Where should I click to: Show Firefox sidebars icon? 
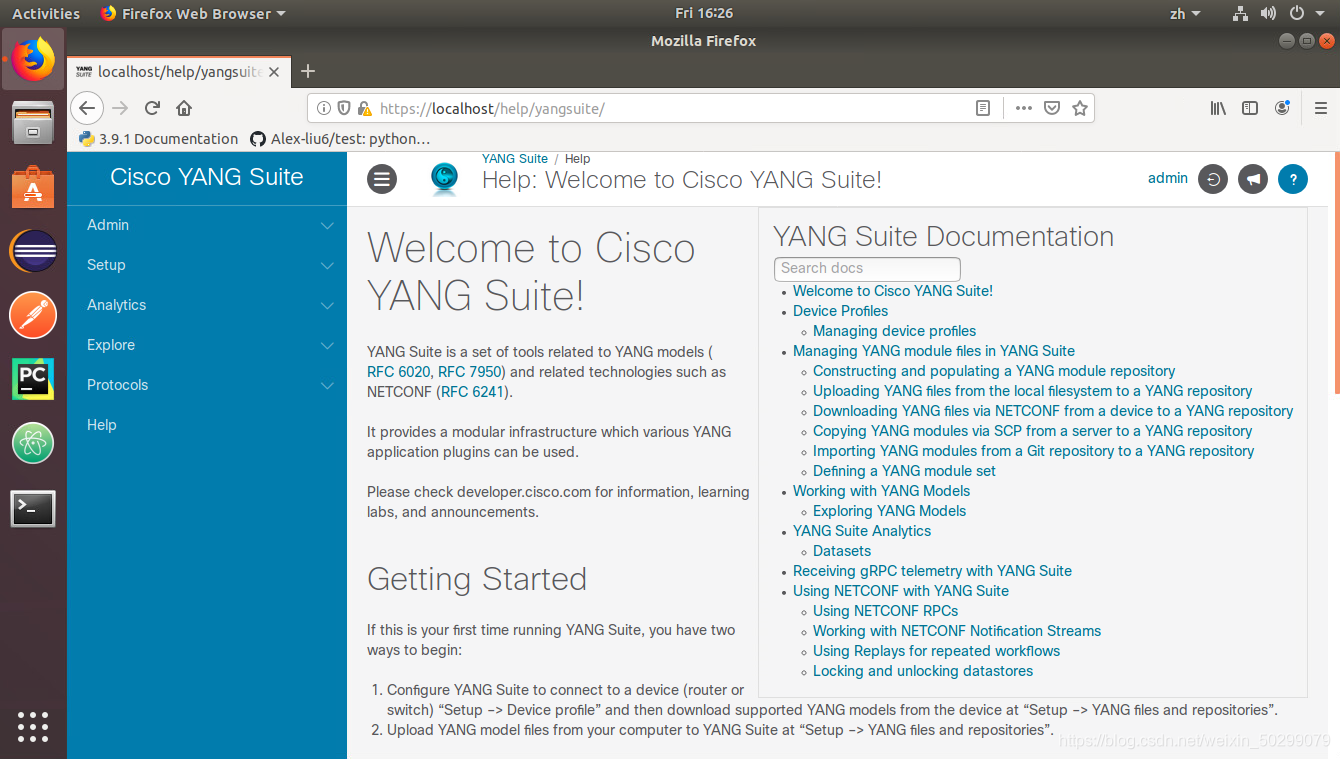tap(1250, 108)
